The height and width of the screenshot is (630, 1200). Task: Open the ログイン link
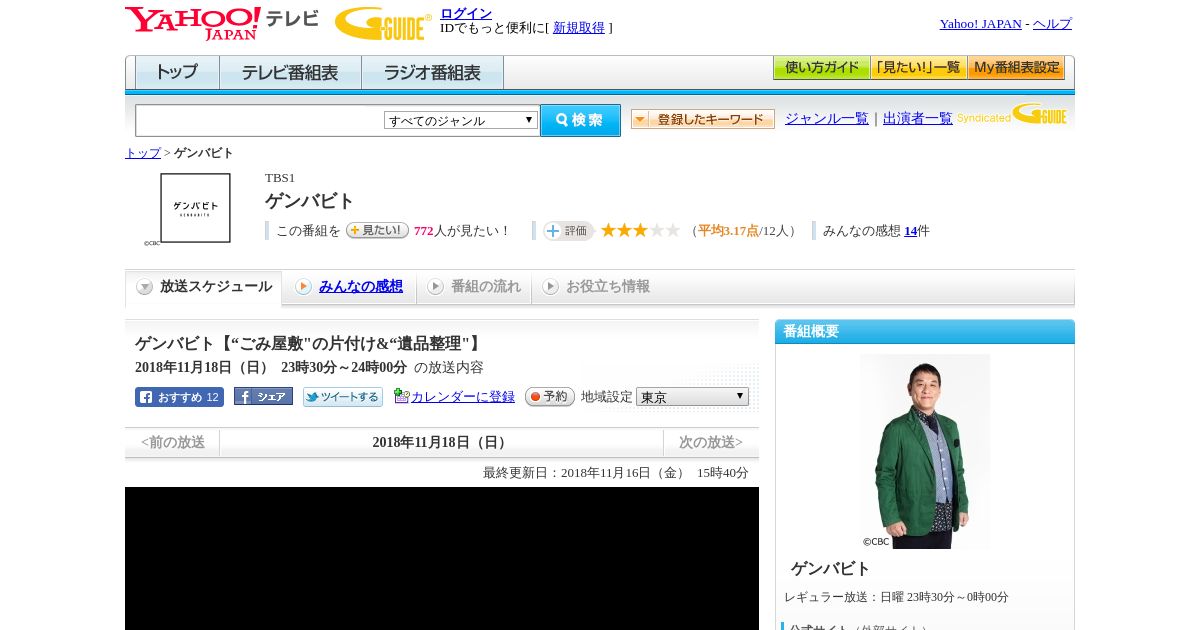[466, 13]
